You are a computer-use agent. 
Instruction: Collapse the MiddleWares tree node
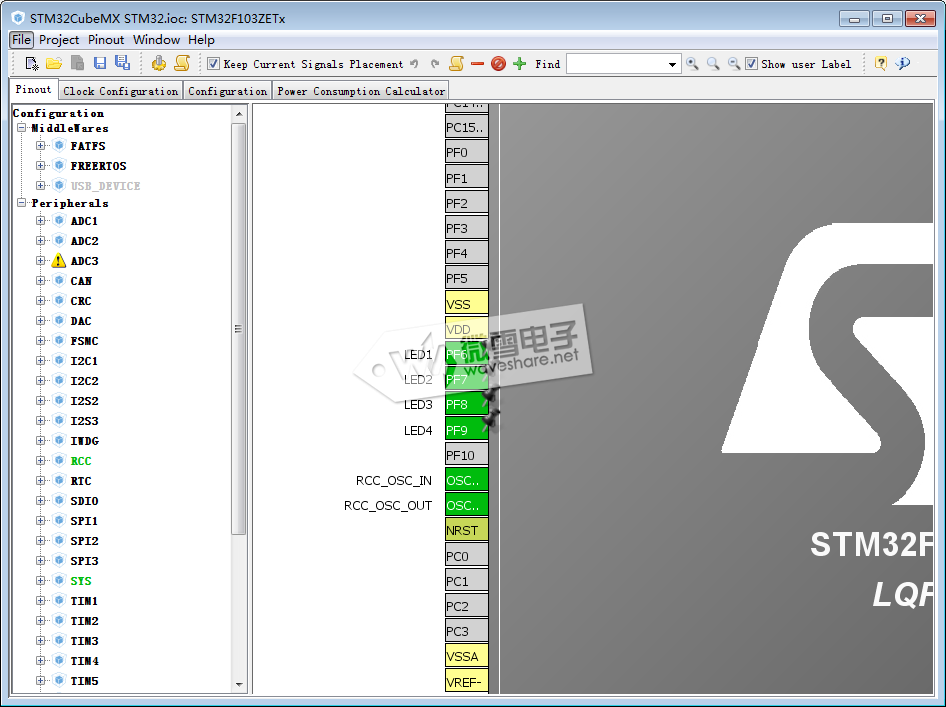click(x=22, y=128)
